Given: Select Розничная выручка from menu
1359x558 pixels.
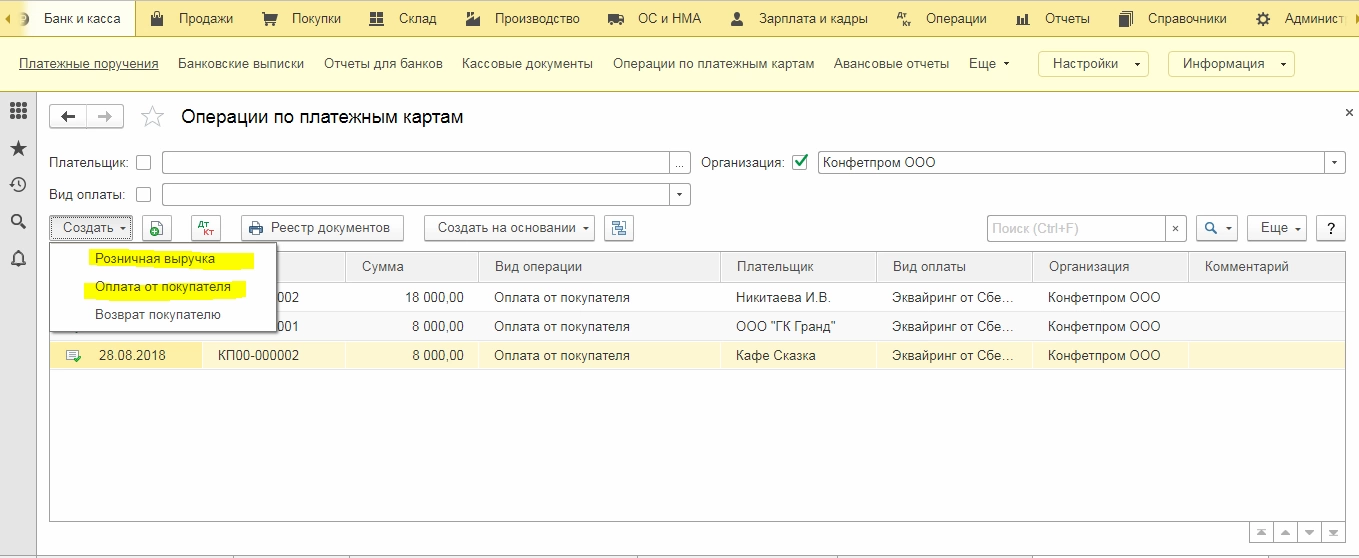Looking at the screenshot, I should [x=155, y=259].
